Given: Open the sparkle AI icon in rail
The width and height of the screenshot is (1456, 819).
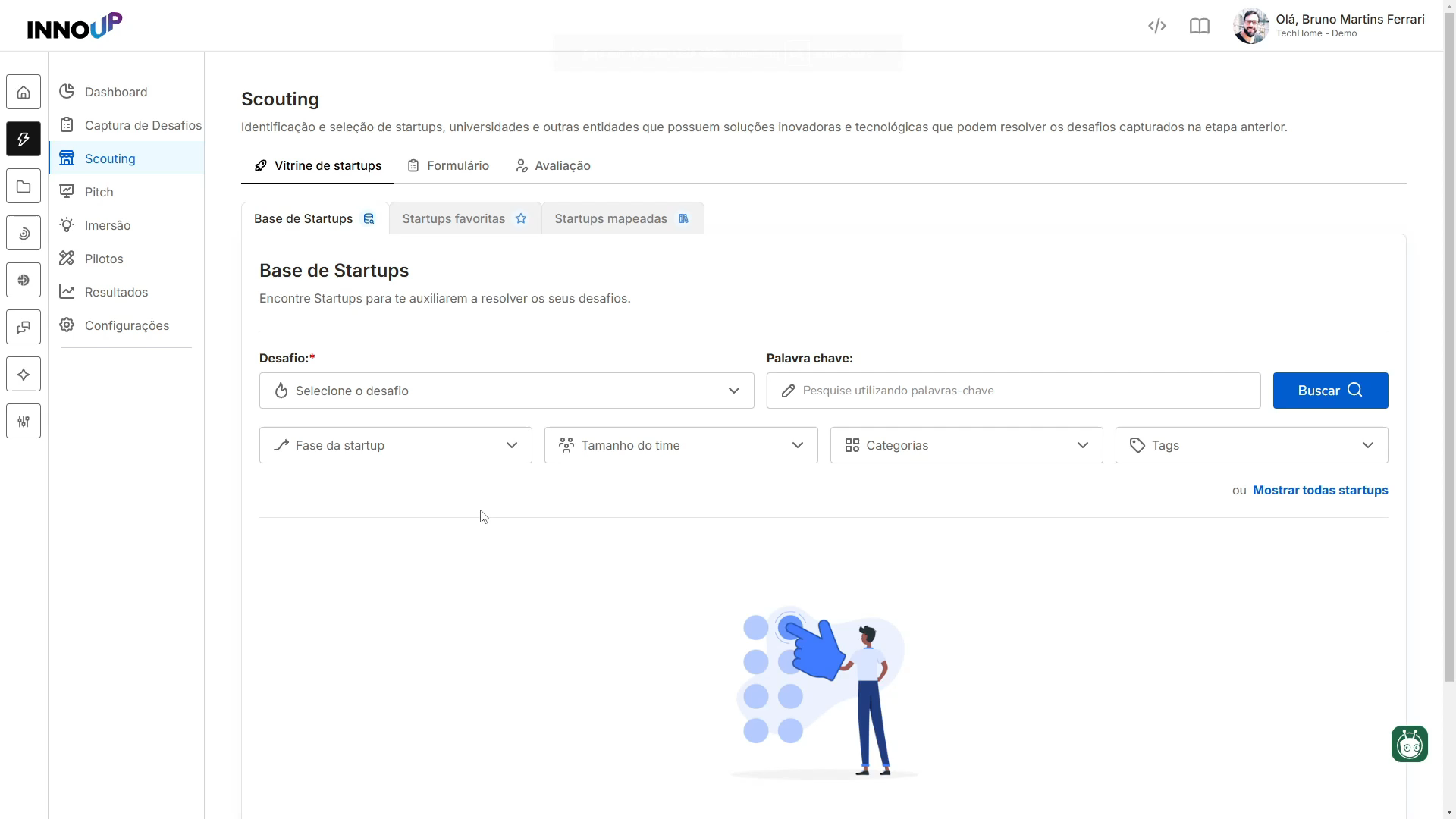Looking at the screenshot, I should click(x=24, y=375).
